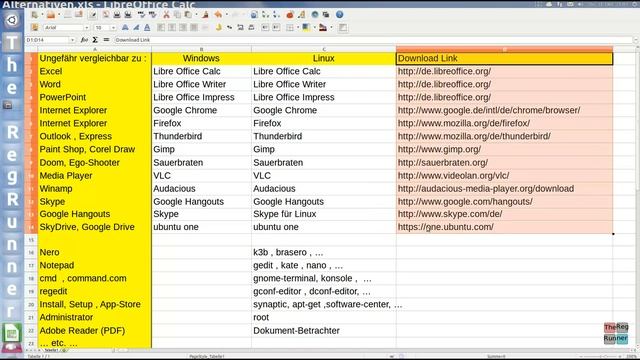
Task: Merge and center cells icon
Action: coord(205,27)
